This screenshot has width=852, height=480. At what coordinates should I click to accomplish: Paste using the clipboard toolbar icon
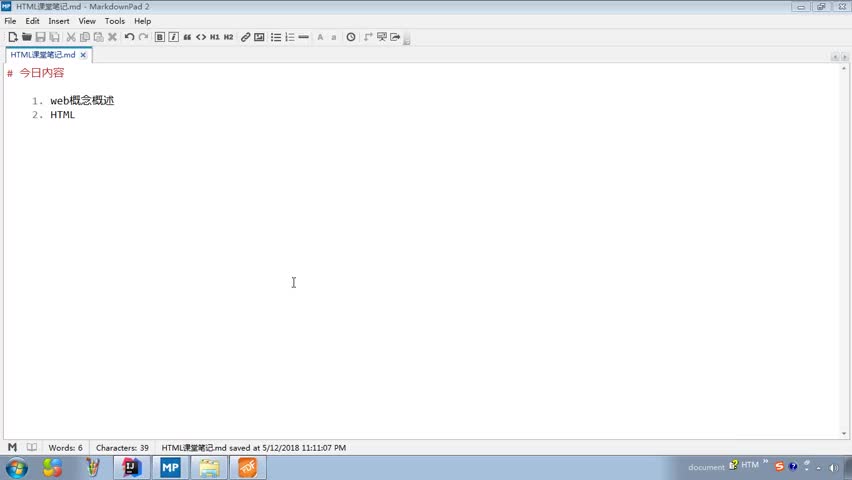(98, 37)
